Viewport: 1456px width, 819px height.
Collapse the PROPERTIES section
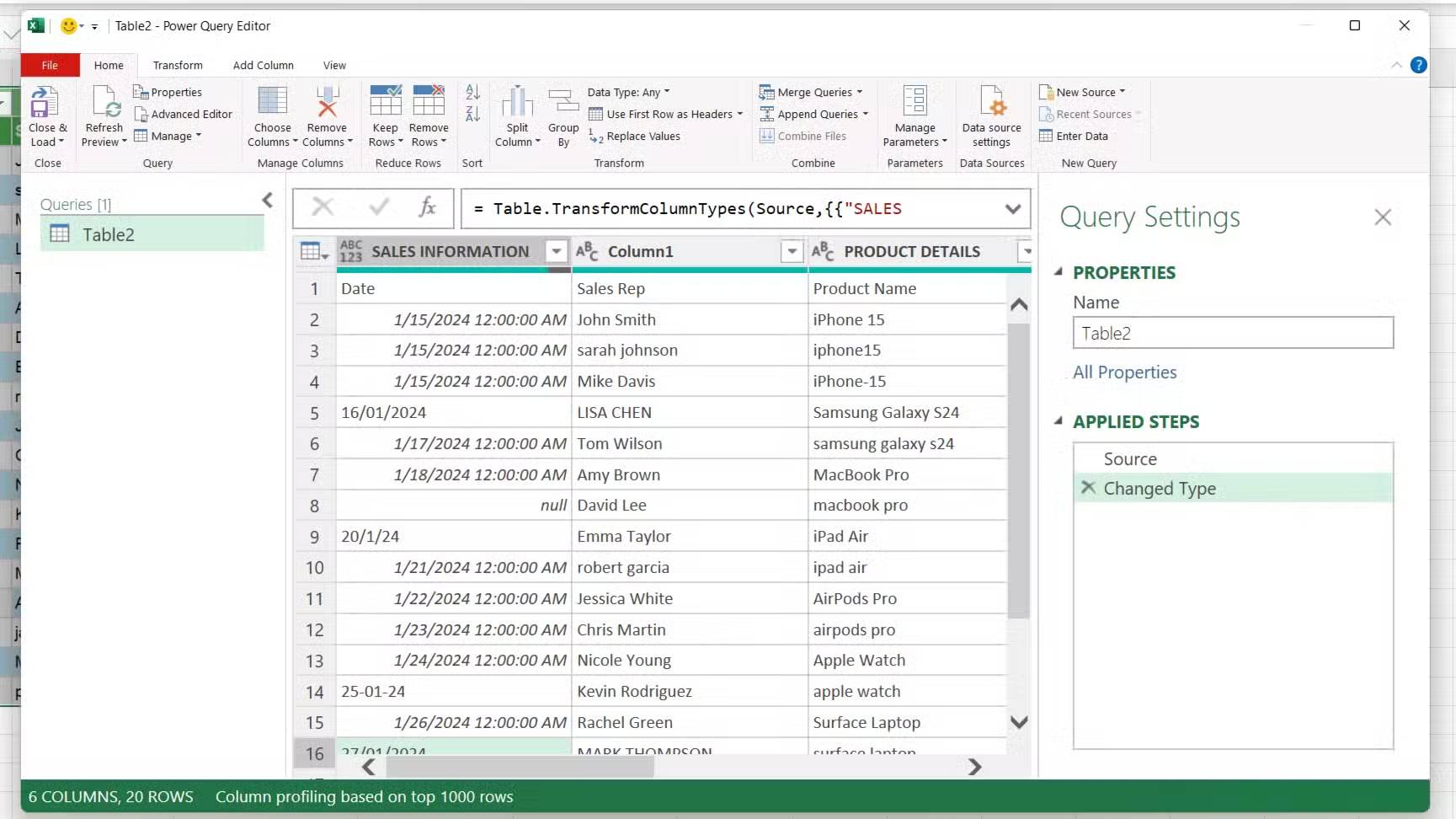(x=1059, y=272)
